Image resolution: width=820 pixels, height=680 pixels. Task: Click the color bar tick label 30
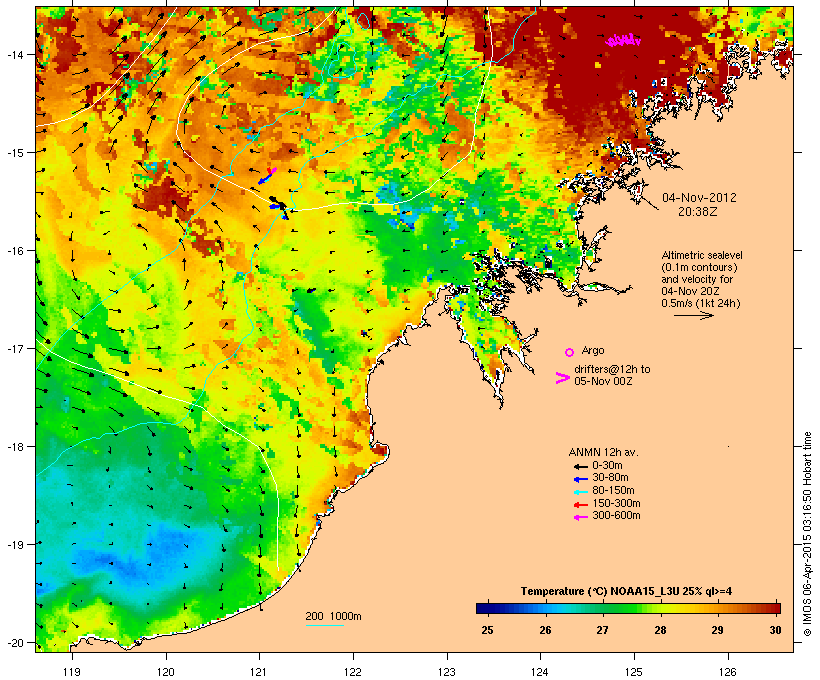click(x=775, y=630)
